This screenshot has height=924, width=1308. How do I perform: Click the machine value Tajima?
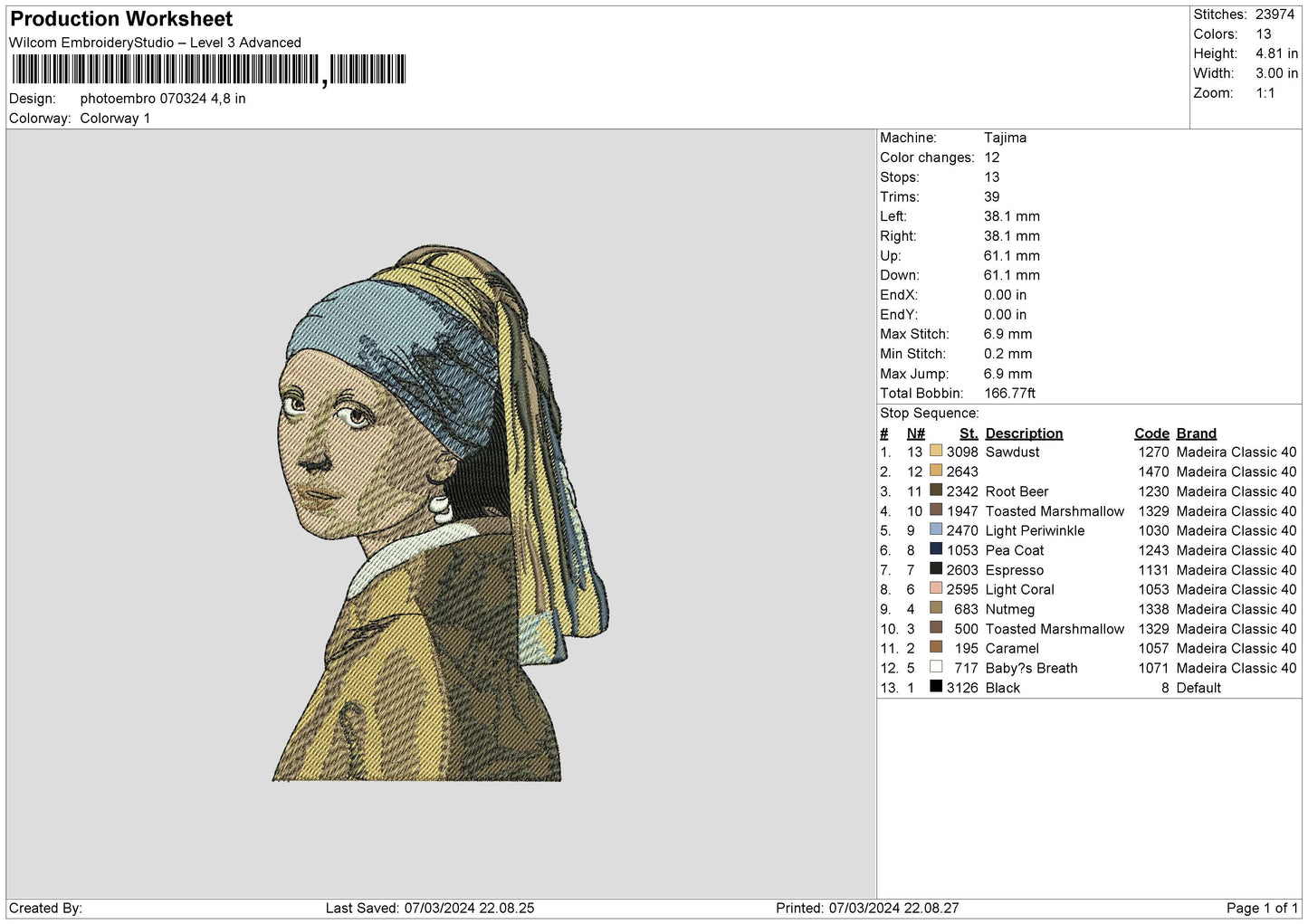(x=1005, y=138)
